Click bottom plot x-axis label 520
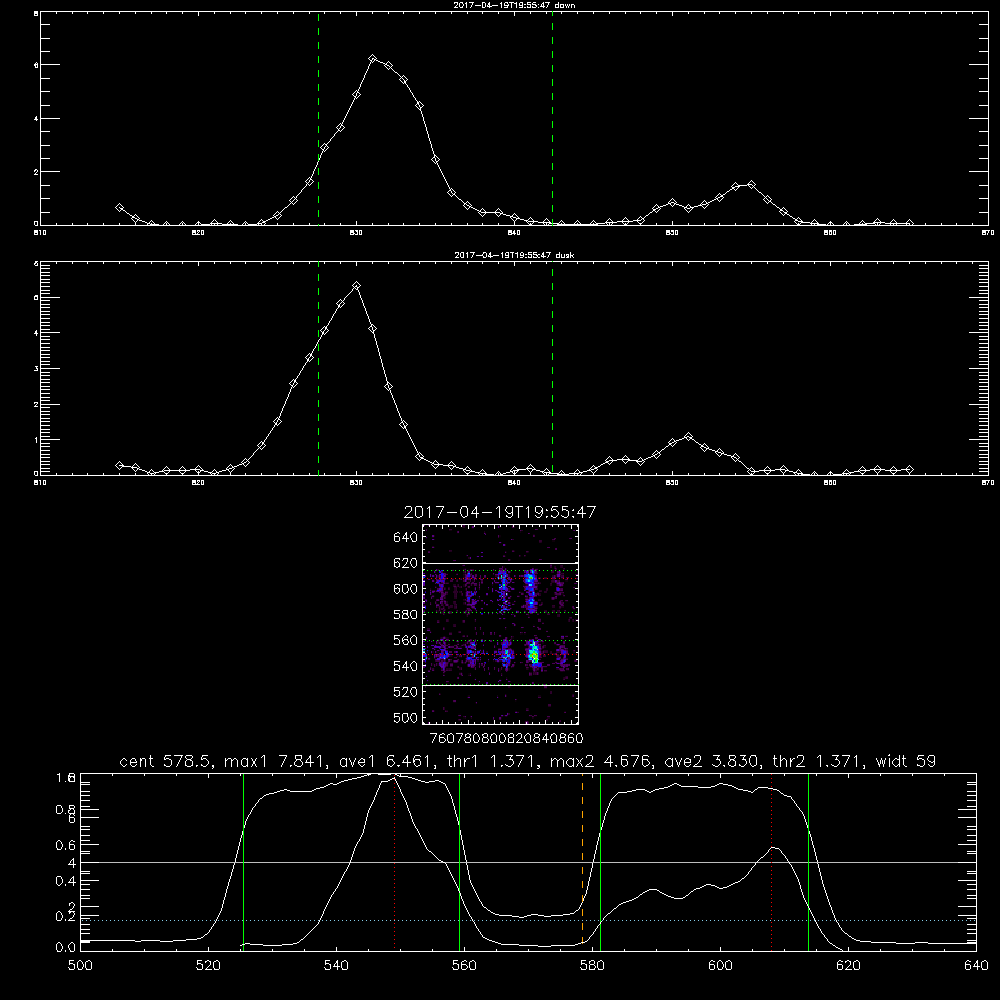The height and width of the screenshot is (1000, 1000). pyautogui.click(x=208, y=966)
